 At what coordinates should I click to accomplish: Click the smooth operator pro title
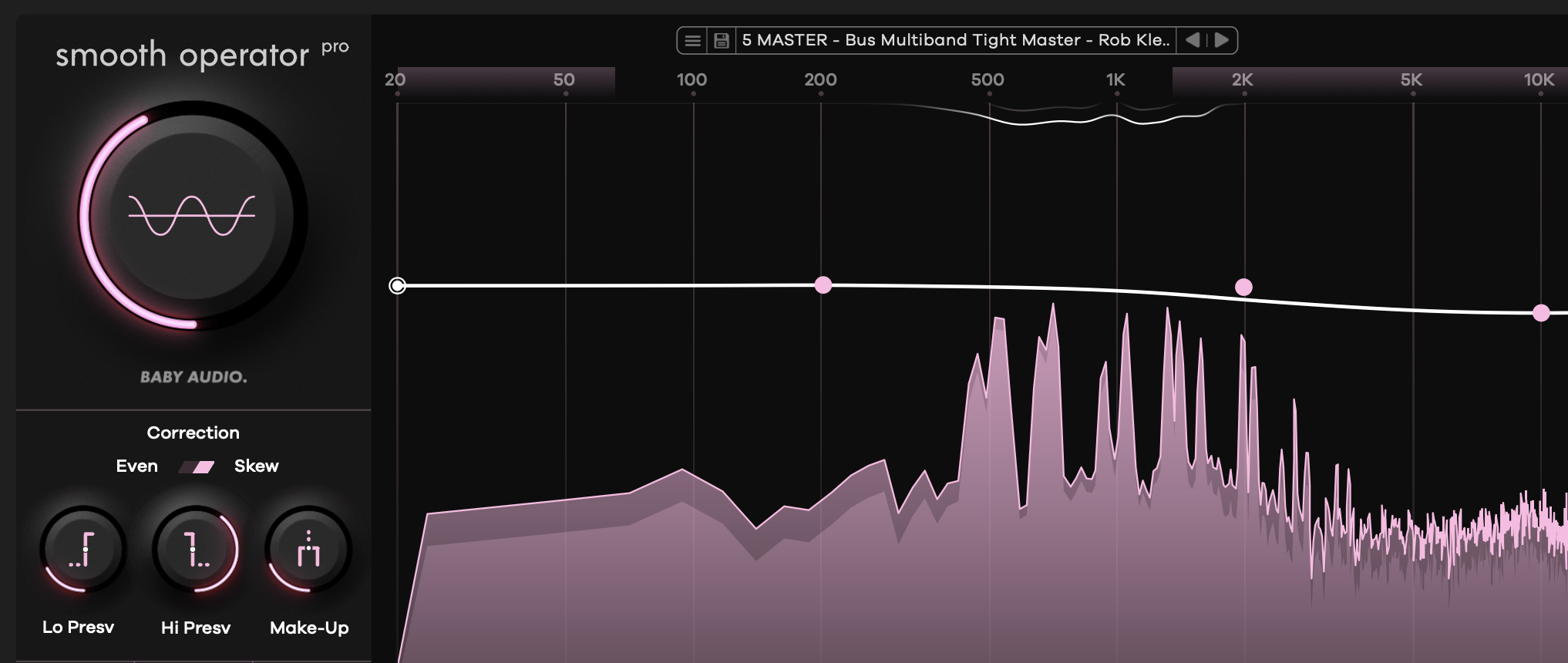[x=202, y=55]
